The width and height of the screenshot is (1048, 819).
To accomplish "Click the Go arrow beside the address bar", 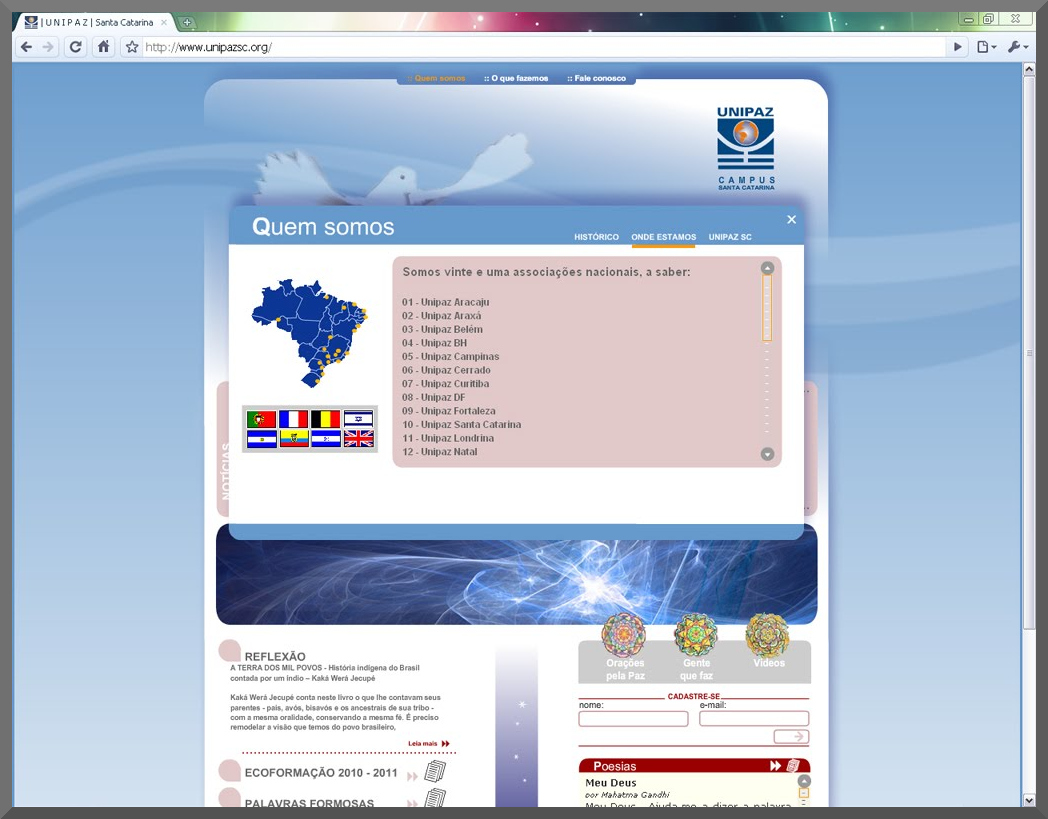I will [x=958, y=47].
